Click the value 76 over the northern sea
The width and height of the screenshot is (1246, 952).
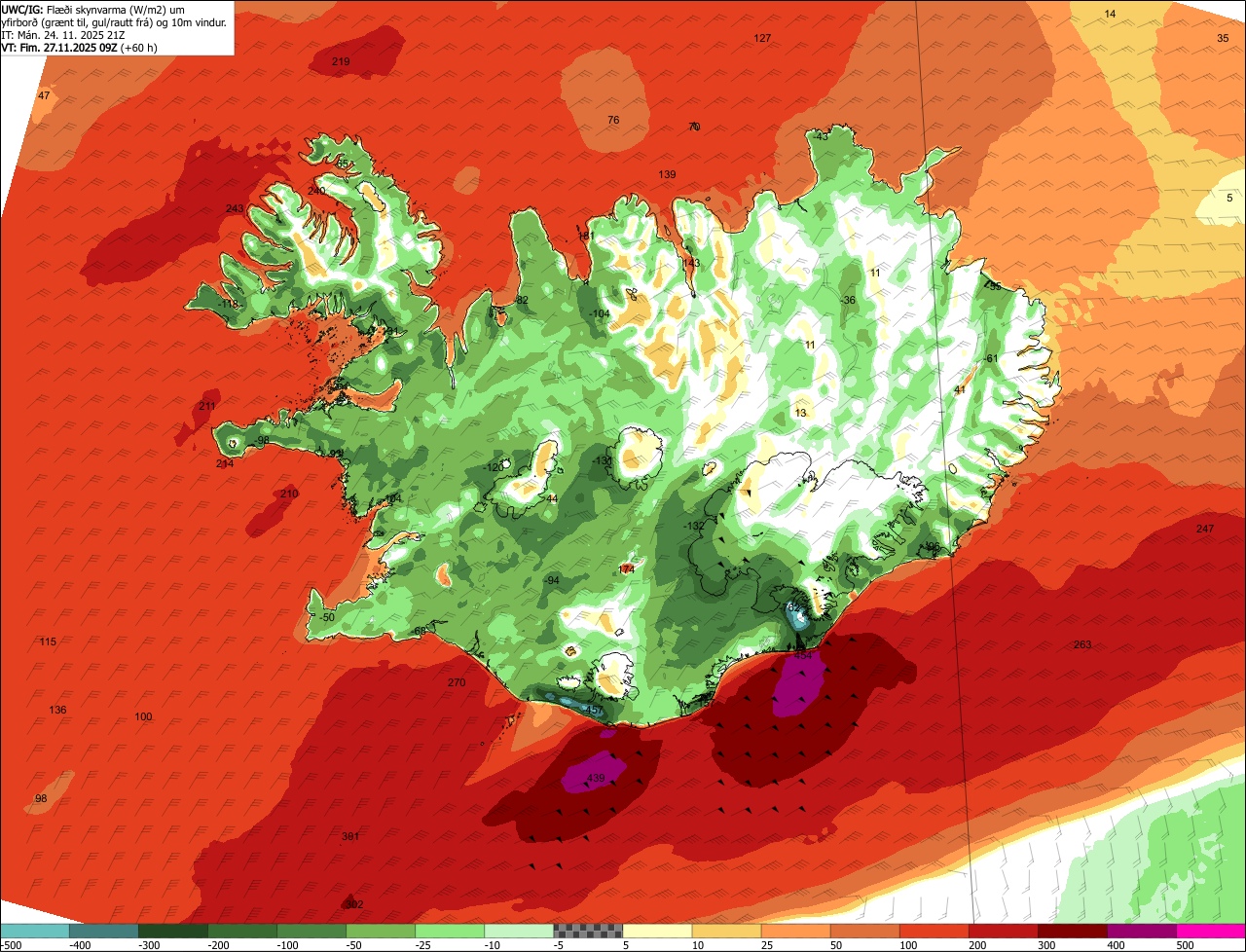click(613, 120)
